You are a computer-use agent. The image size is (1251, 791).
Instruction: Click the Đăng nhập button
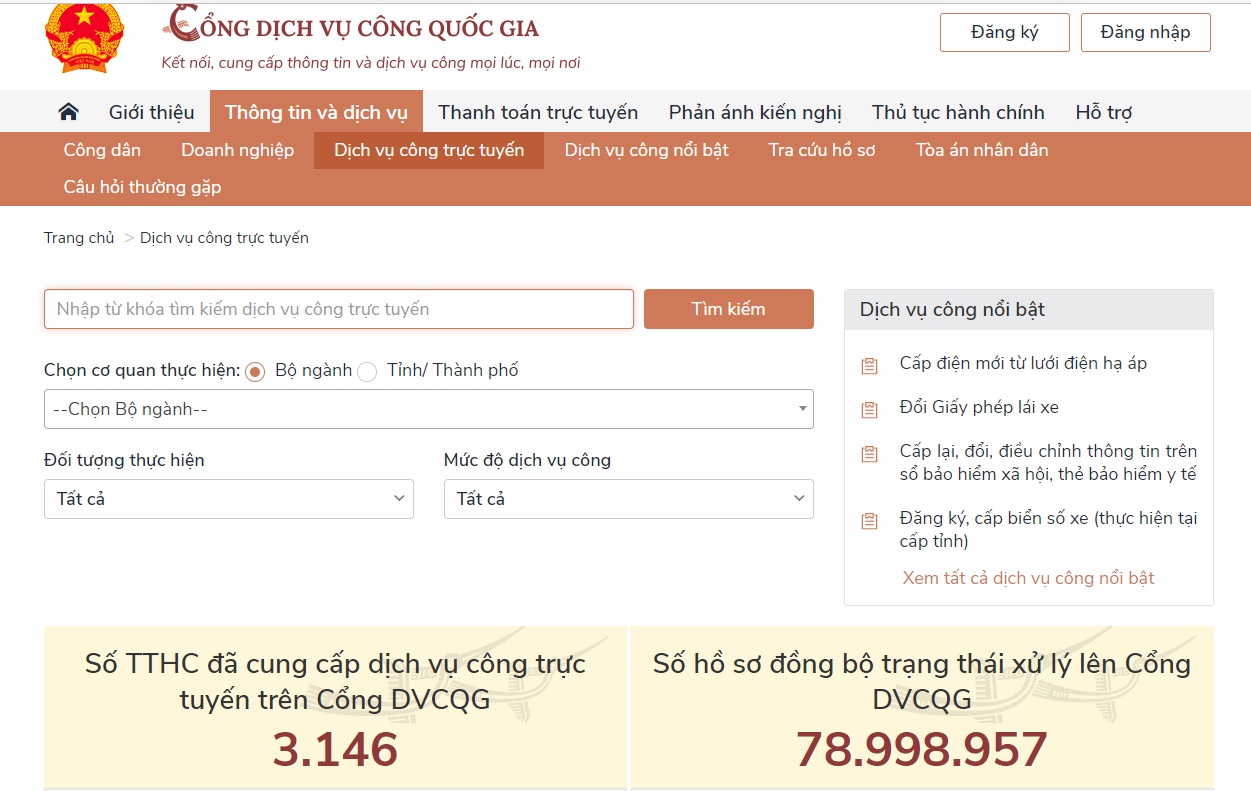coord(1145,32)
